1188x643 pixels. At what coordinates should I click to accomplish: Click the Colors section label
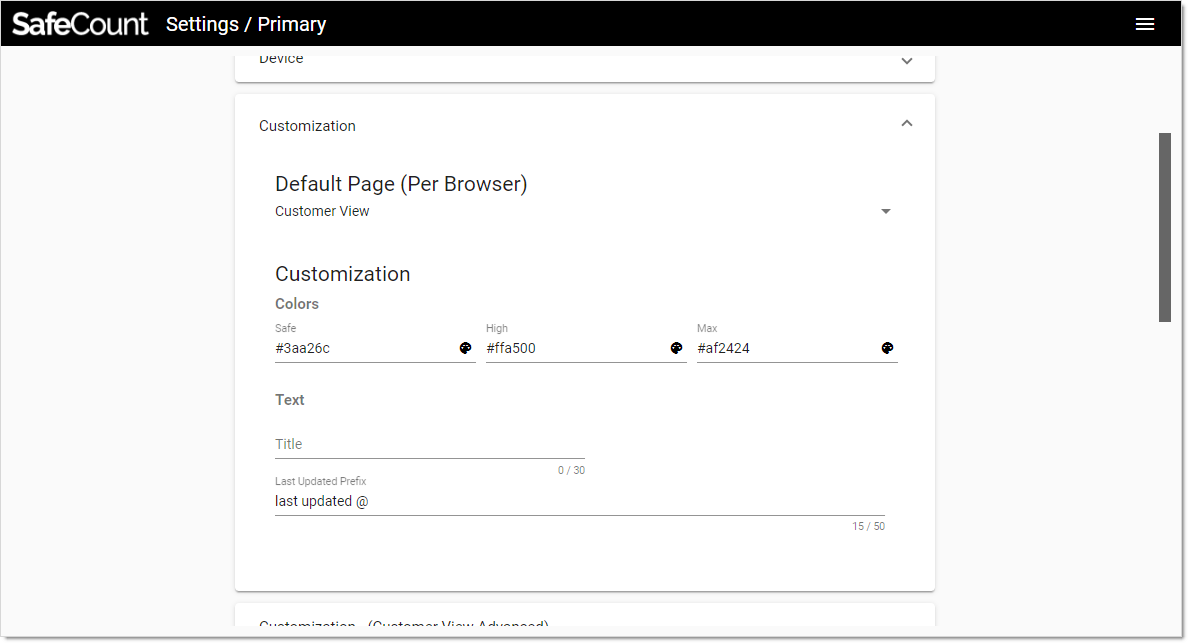coord(296,304)
